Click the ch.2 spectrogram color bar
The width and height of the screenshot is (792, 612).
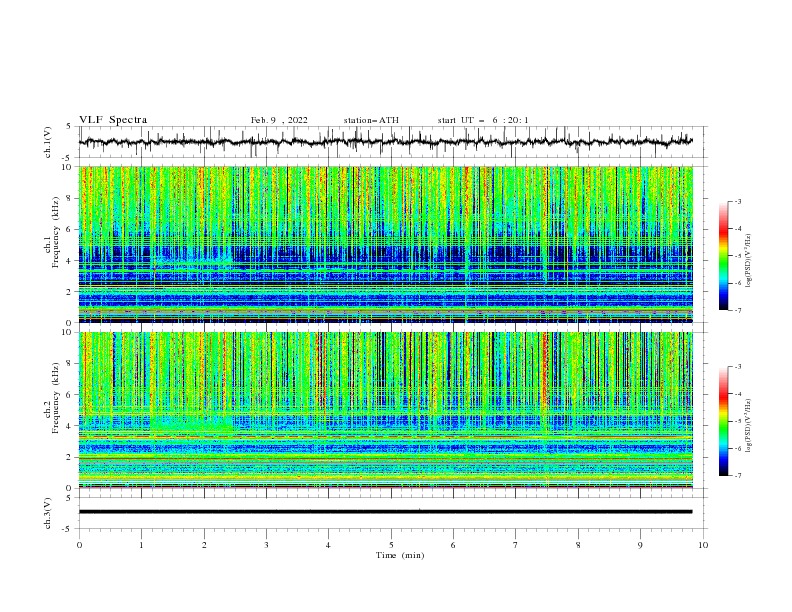click(723, 421)
